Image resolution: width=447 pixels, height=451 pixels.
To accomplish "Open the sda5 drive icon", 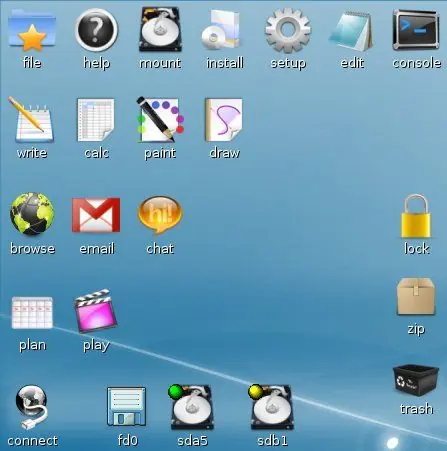I will (x=192, y=407).
